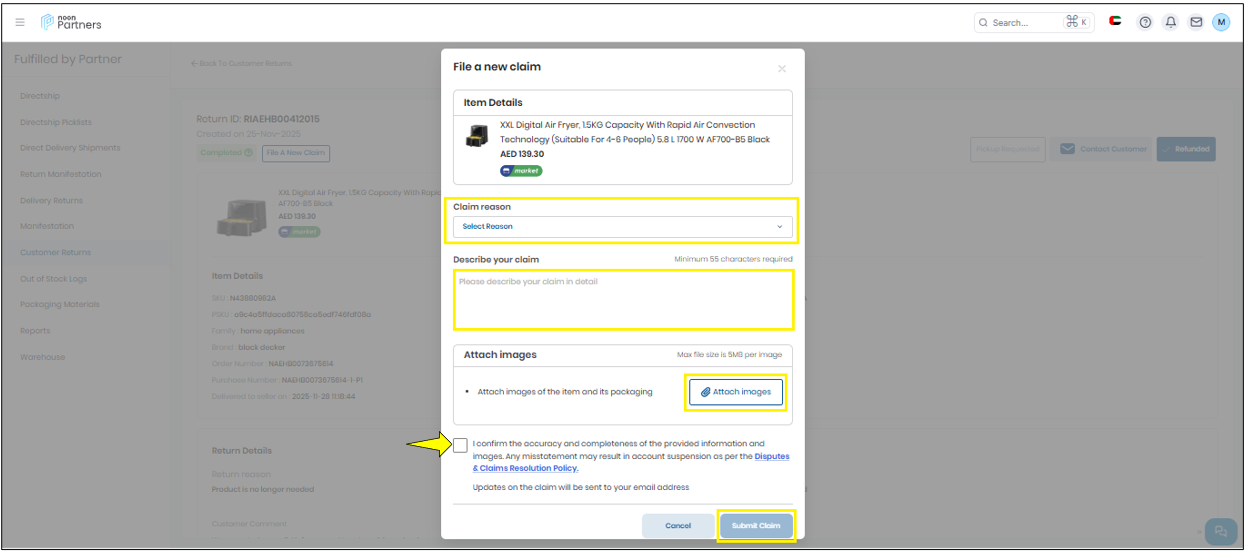Screen dimensions: 1246x554
Task: Open the help question mark icon
Action: click(x=1145, y=22)
